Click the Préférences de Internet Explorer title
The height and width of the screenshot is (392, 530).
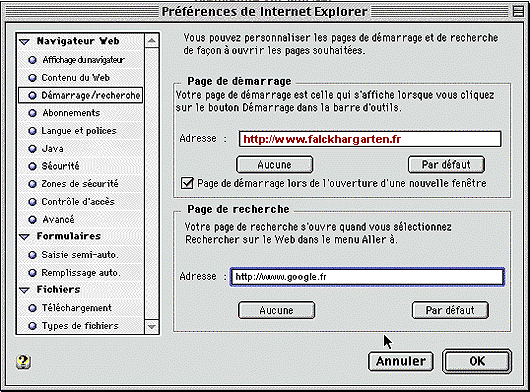(x=264, y=11)
